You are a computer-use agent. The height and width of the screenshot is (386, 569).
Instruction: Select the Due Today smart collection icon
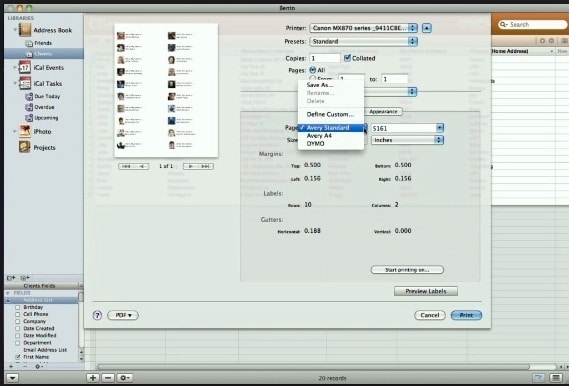29,96
